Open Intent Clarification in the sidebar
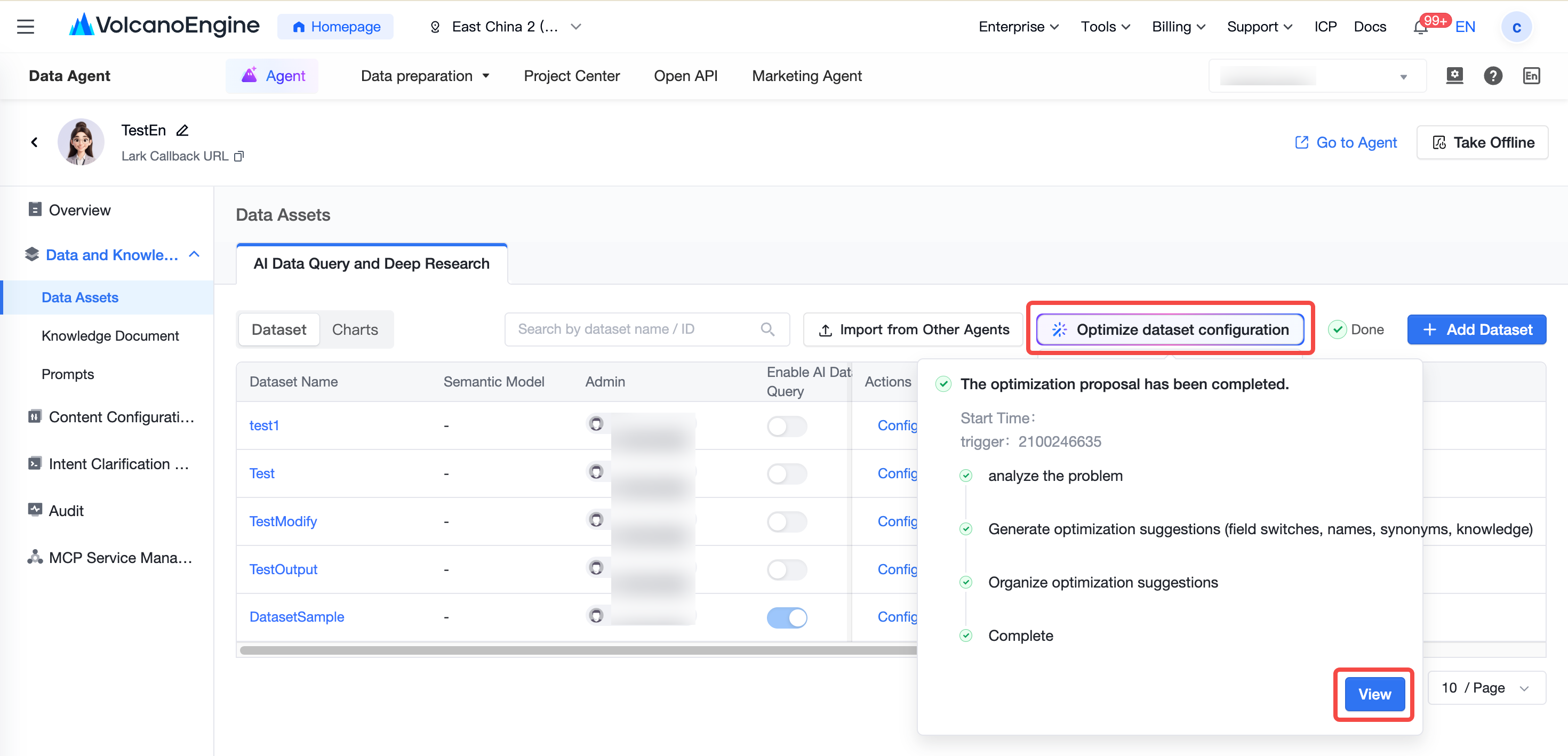This screenshot has height=756, width=1568. (108, 464)
